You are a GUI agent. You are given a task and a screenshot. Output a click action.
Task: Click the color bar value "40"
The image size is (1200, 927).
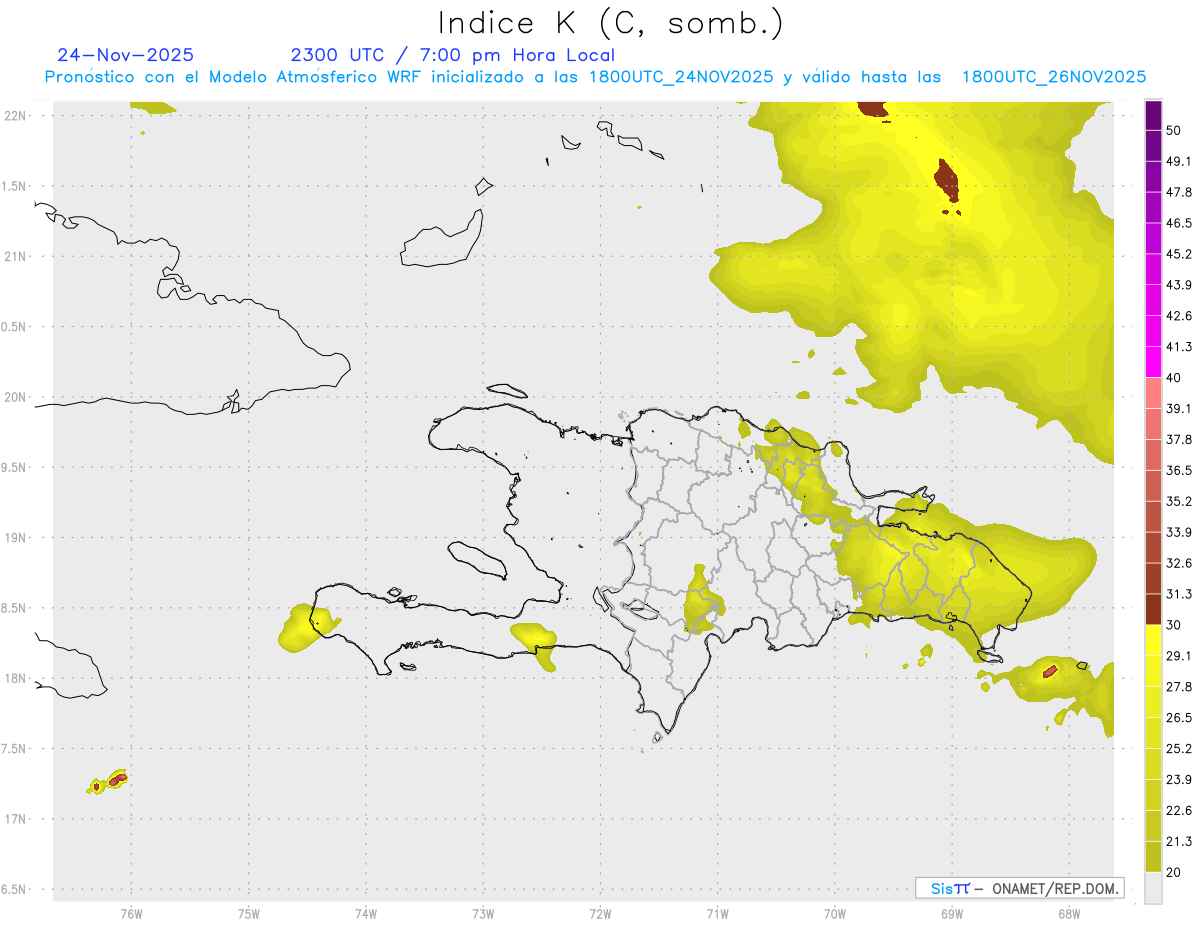click(1174, 377)
